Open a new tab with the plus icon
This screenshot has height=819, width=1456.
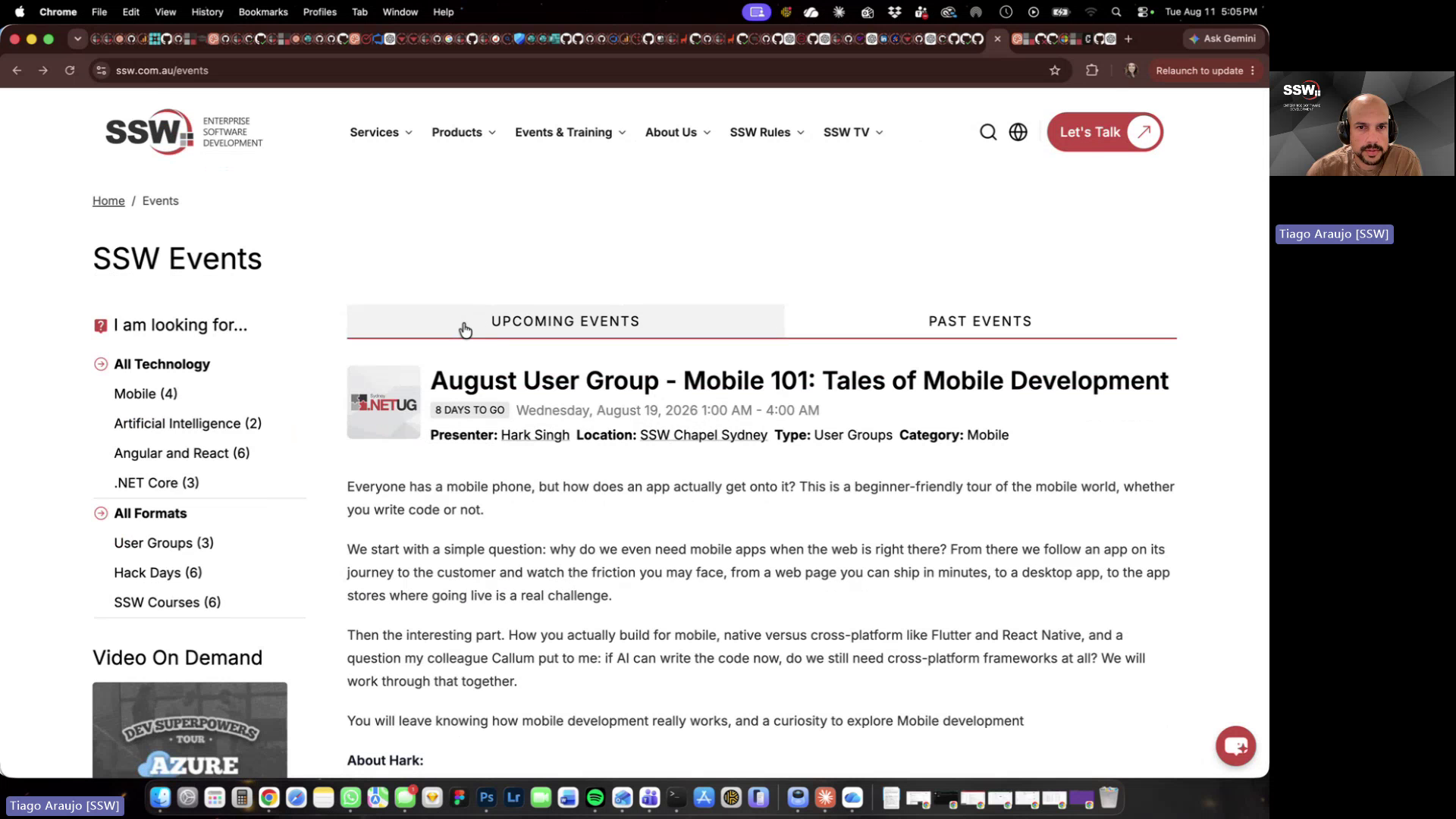pos(1128,39)
